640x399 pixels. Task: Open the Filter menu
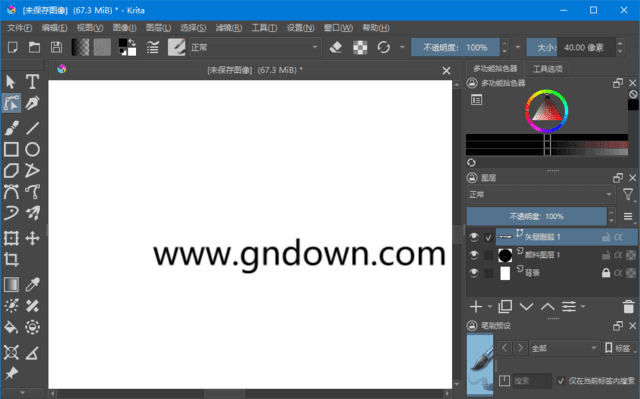click(x=229, y=28)
